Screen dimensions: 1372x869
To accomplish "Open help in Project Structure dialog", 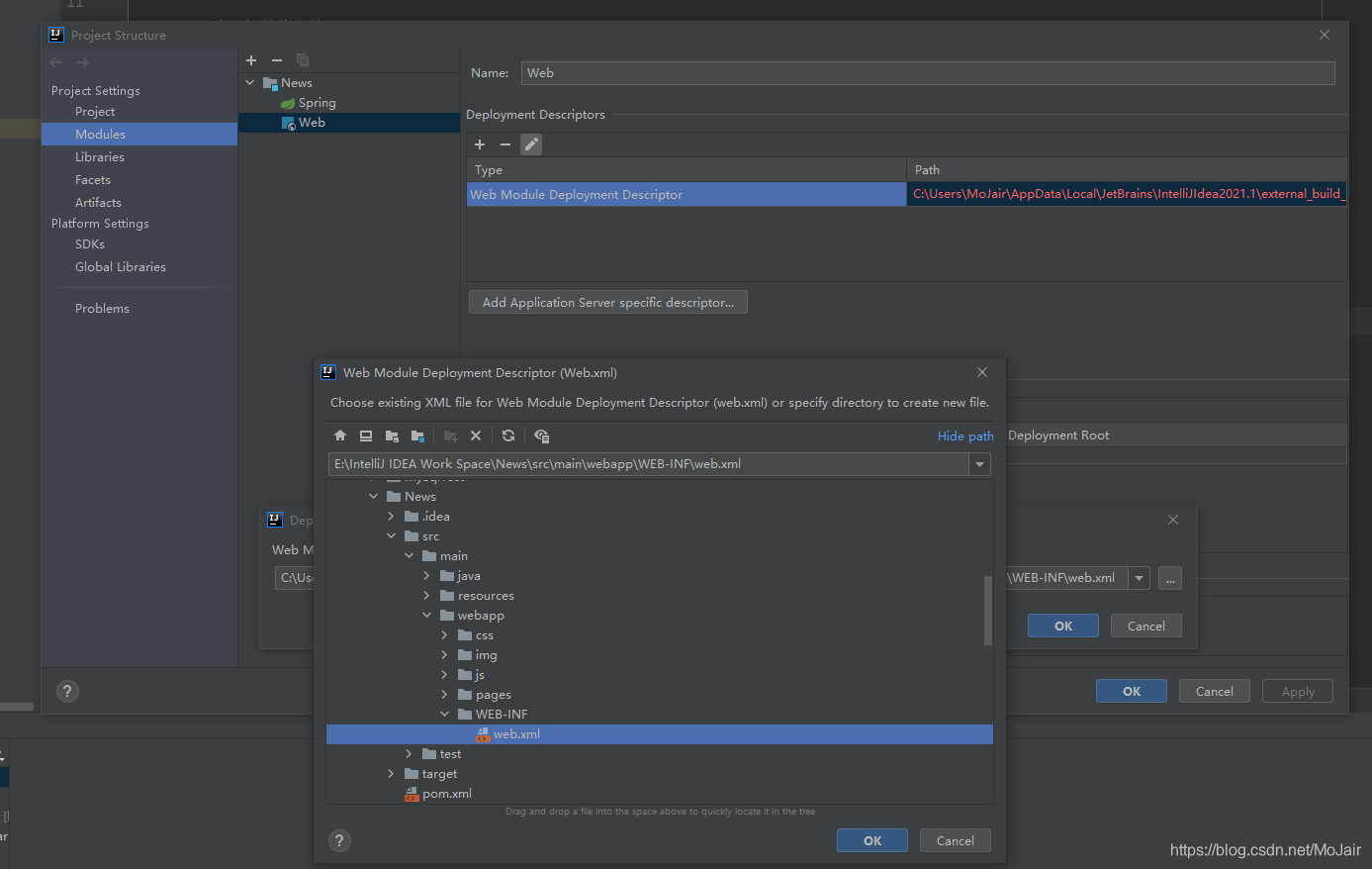I will pyautogui.click(x=67, y=691).
